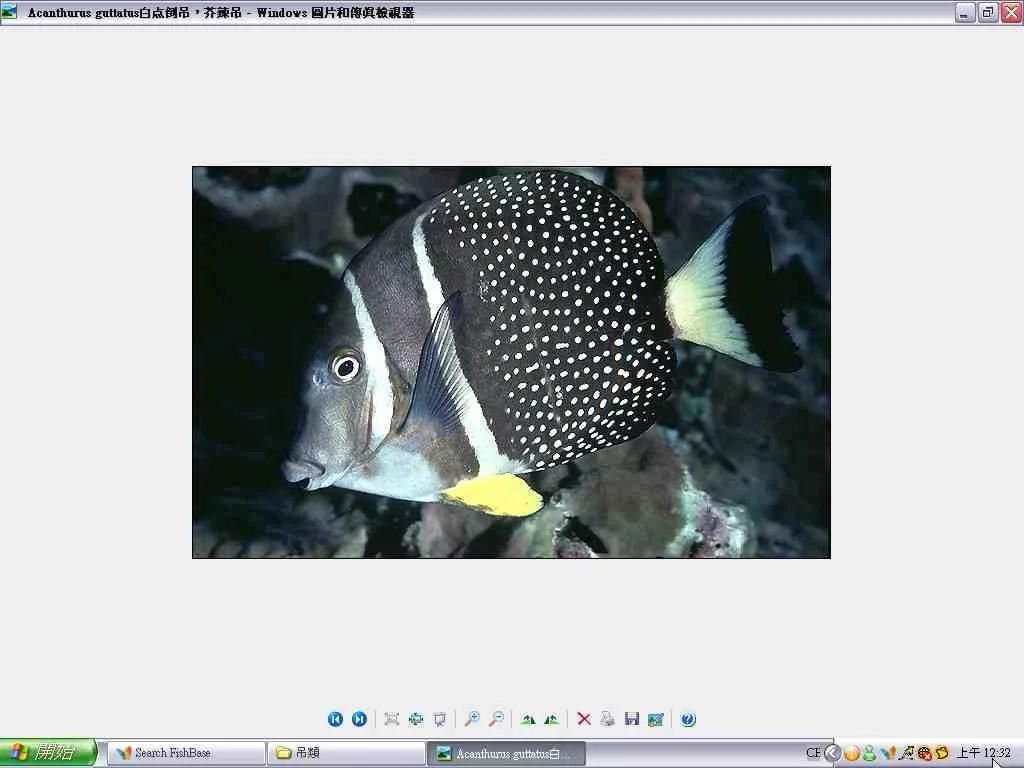Open the viewer Help icon

(x=688, y=719)
